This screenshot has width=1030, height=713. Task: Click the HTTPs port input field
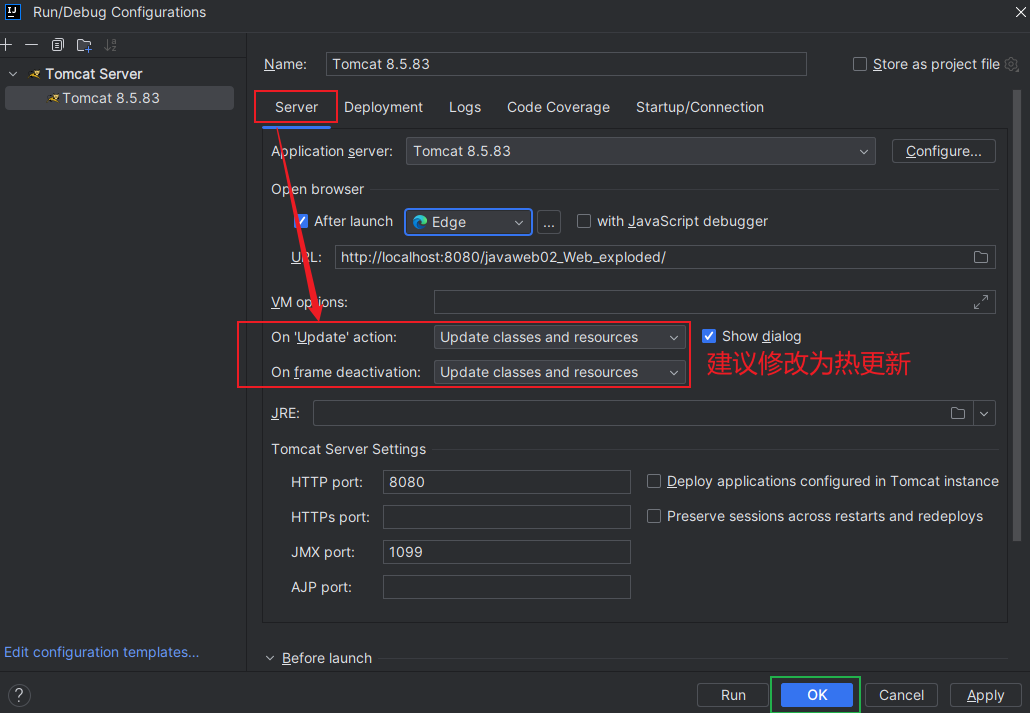pyautogui.click(x=506, y=517)
